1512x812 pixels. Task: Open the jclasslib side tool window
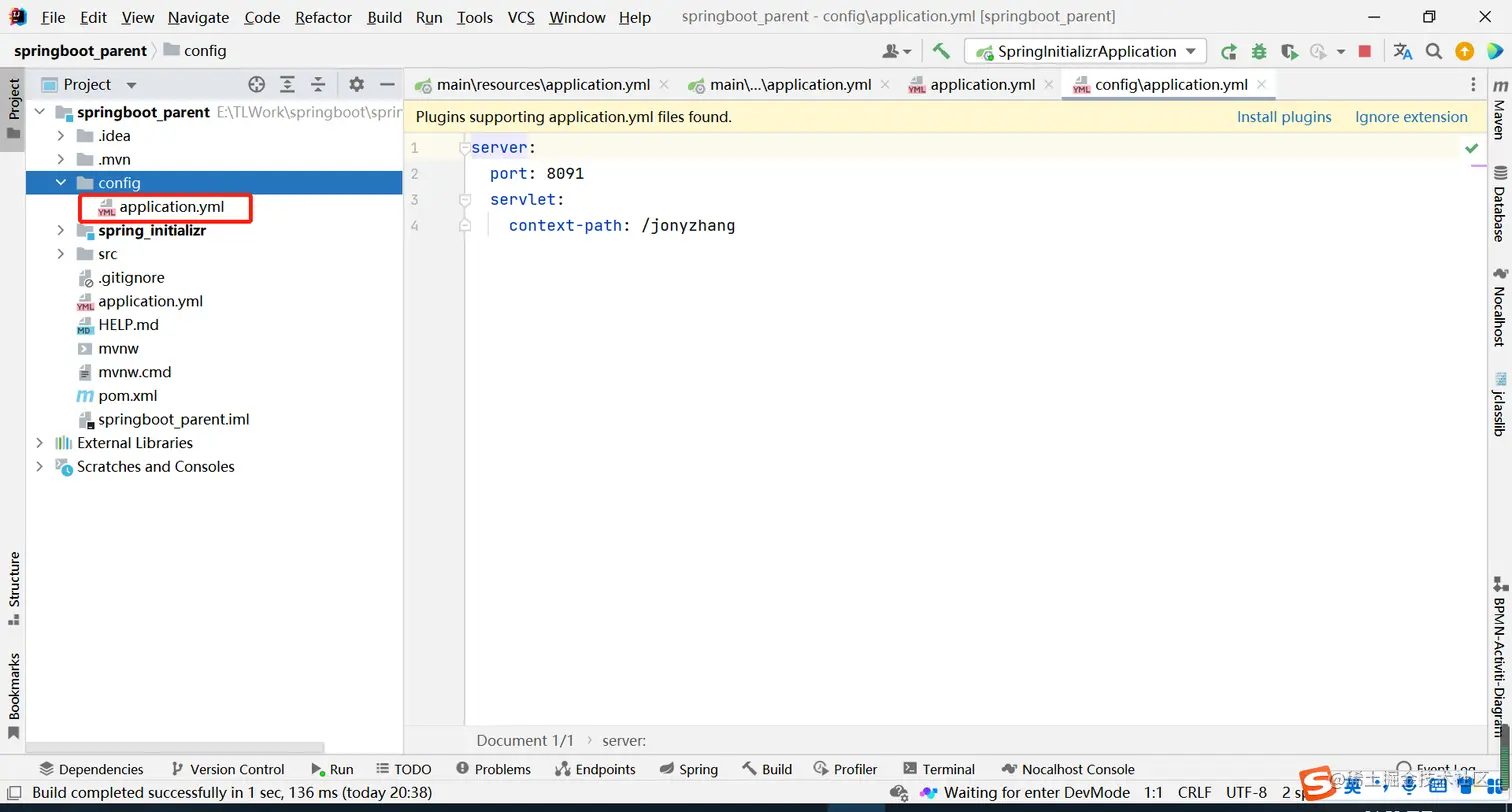click(1499, 405)
